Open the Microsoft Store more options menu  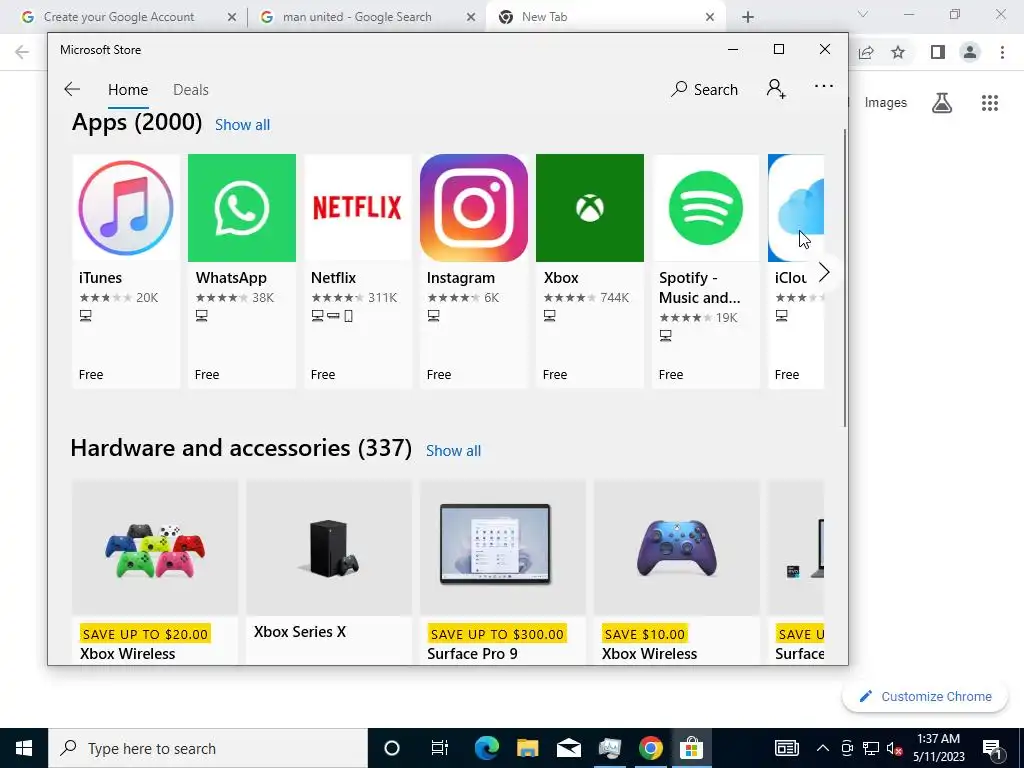pos(824,86)
